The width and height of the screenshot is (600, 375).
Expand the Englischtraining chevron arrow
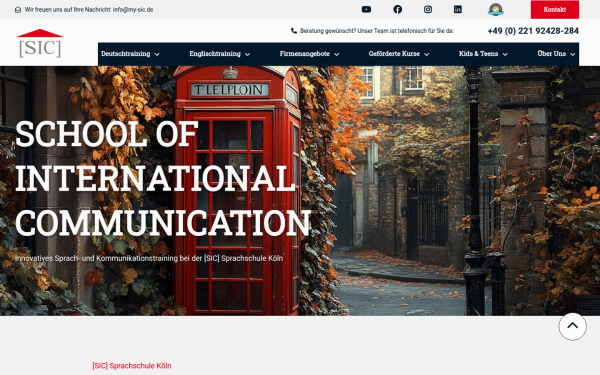248,54
